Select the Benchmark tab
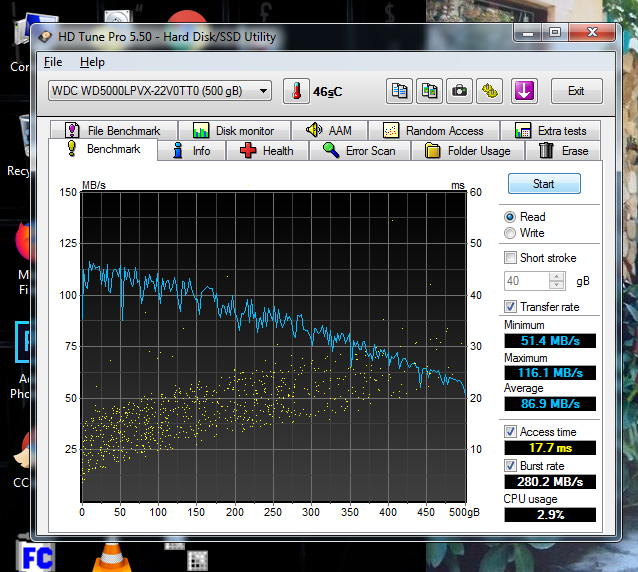Viewport: 638px width, 572px height. [103, 149]
